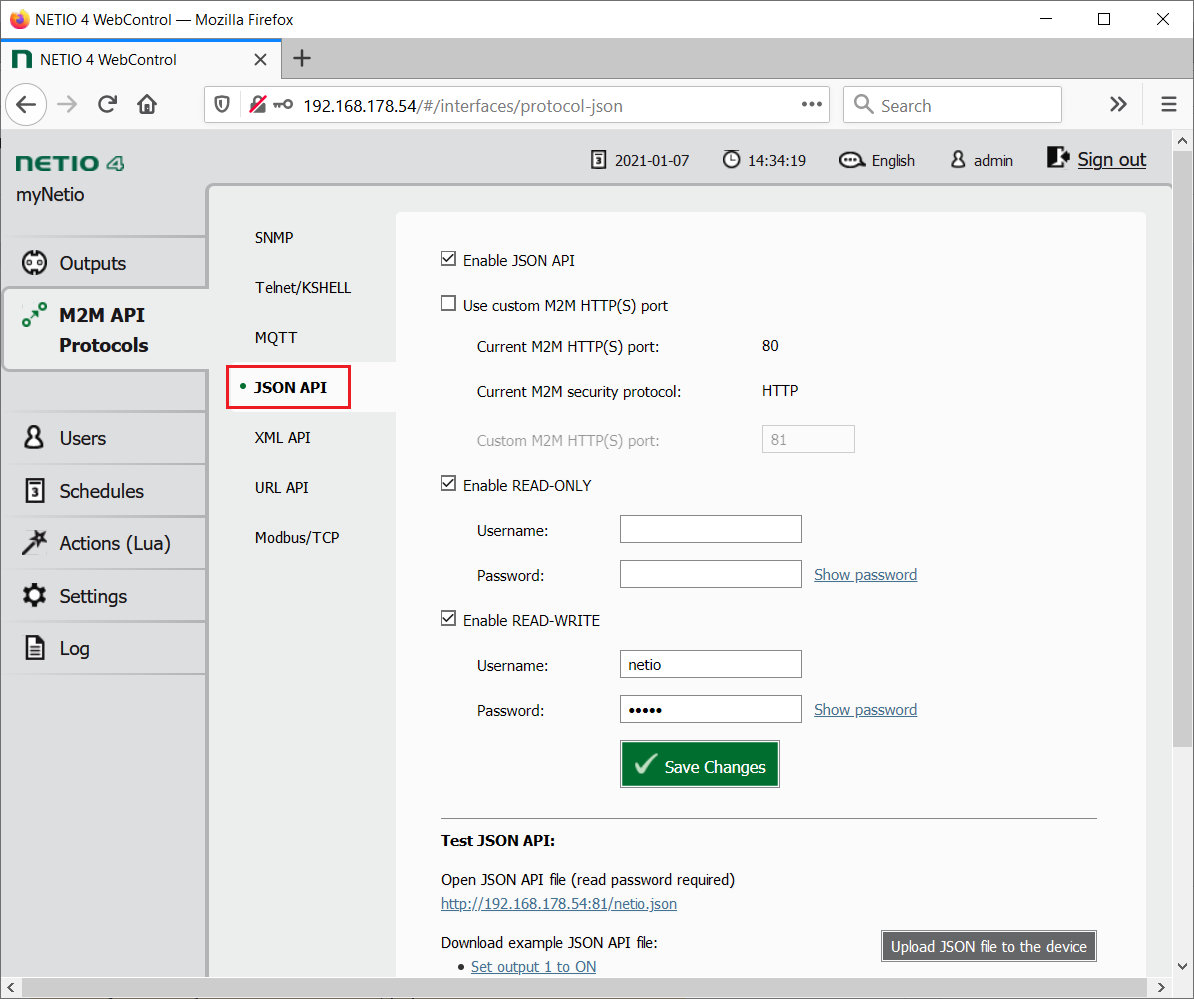Open the page actions three-dot menu
Image resolution: width=1194 pixels, height=999 pixels.
pos(812,104)
